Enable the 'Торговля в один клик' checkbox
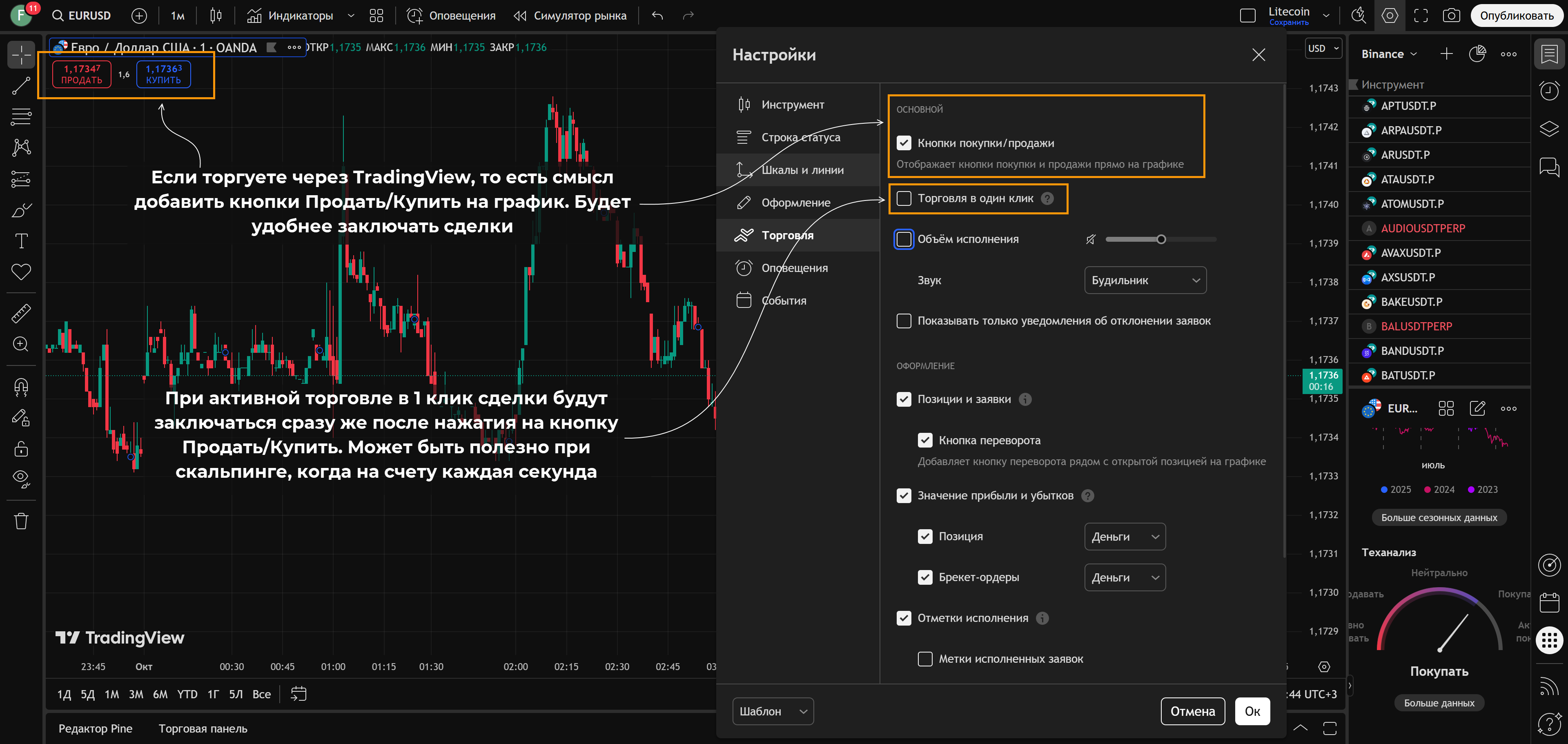The height and width of the screenshot is (744, 1568). (x=904, y=198)
